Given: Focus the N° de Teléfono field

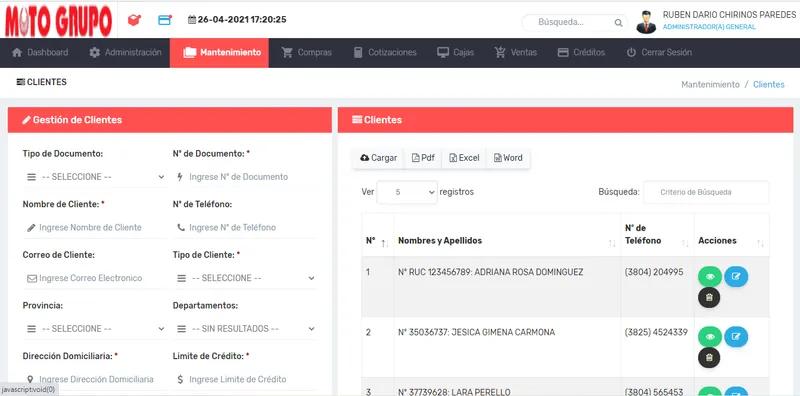Looking at the screenshot, I should 245,228.
